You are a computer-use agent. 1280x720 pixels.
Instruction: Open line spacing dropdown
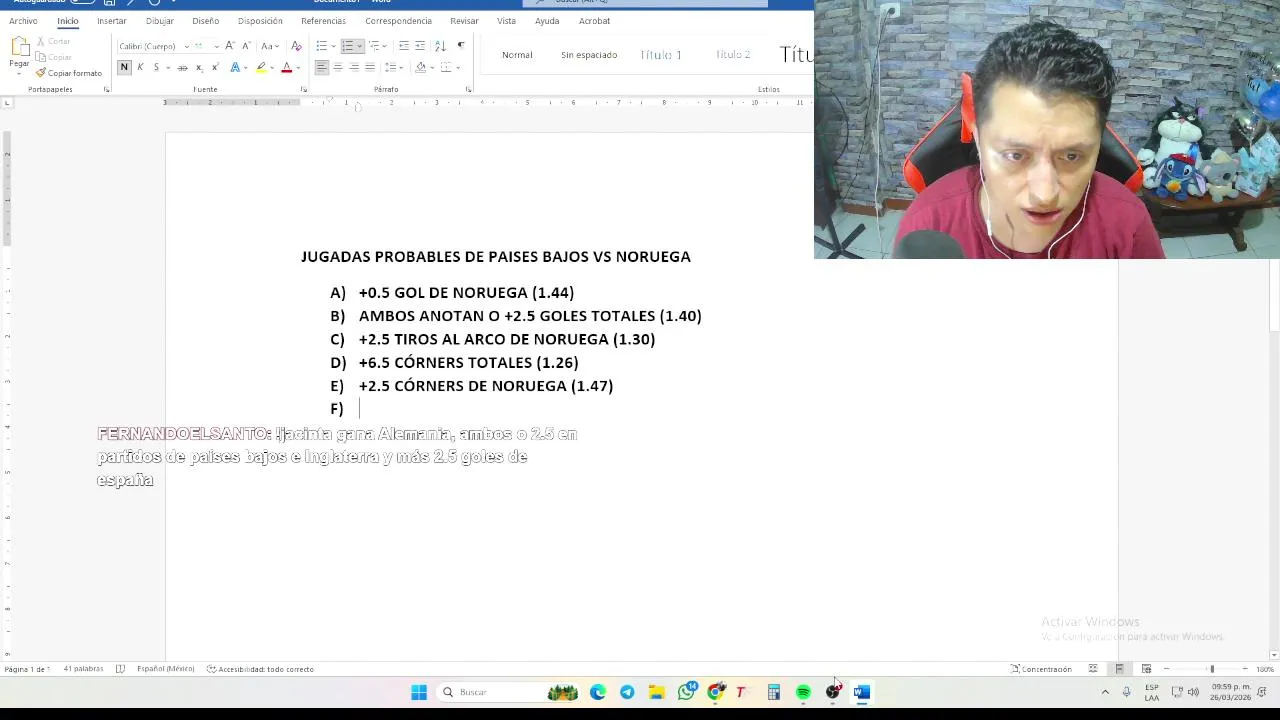pos(393,67)
